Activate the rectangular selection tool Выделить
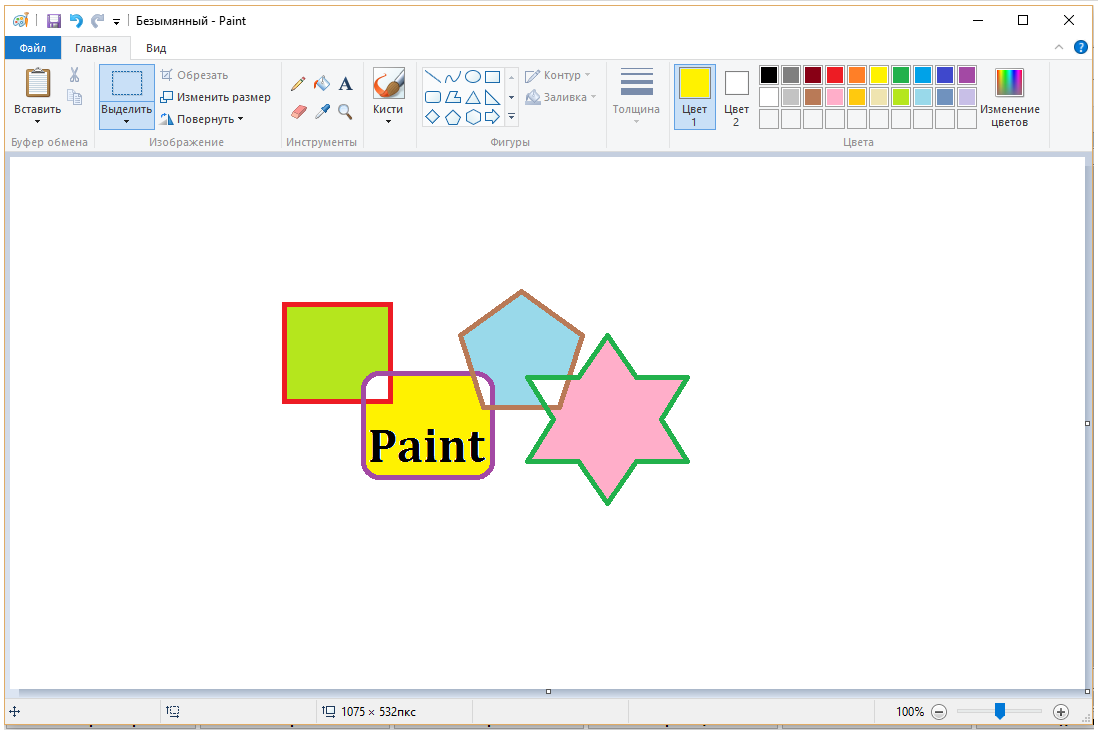 pyautogui.click(x=127, y=83)
